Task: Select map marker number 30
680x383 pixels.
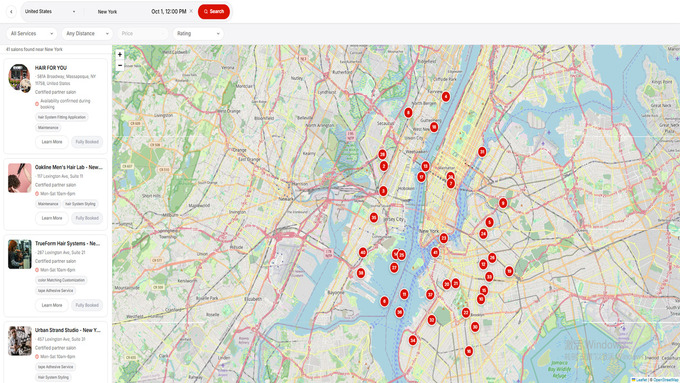Action: 475,327
